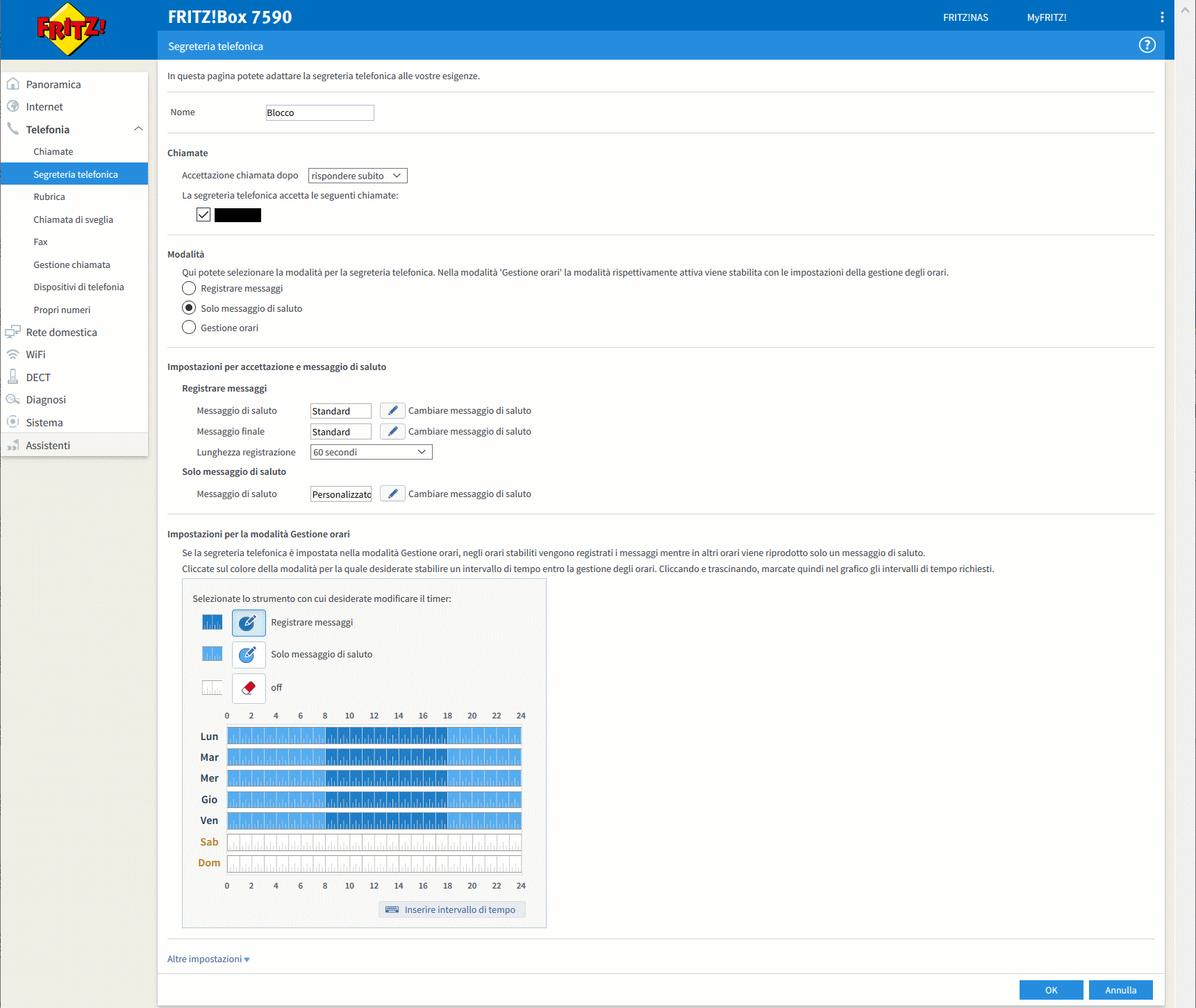Open the MyFRITZ! link
The width and height of the screenshot is (1196, 1008).
click(x=1047, y=17)
